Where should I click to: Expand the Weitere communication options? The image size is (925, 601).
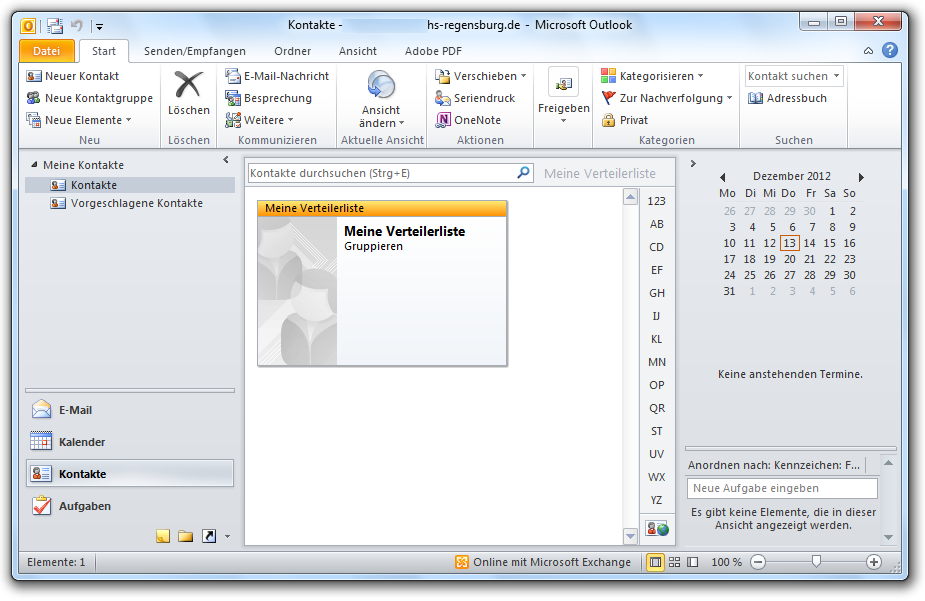point(260,120)
